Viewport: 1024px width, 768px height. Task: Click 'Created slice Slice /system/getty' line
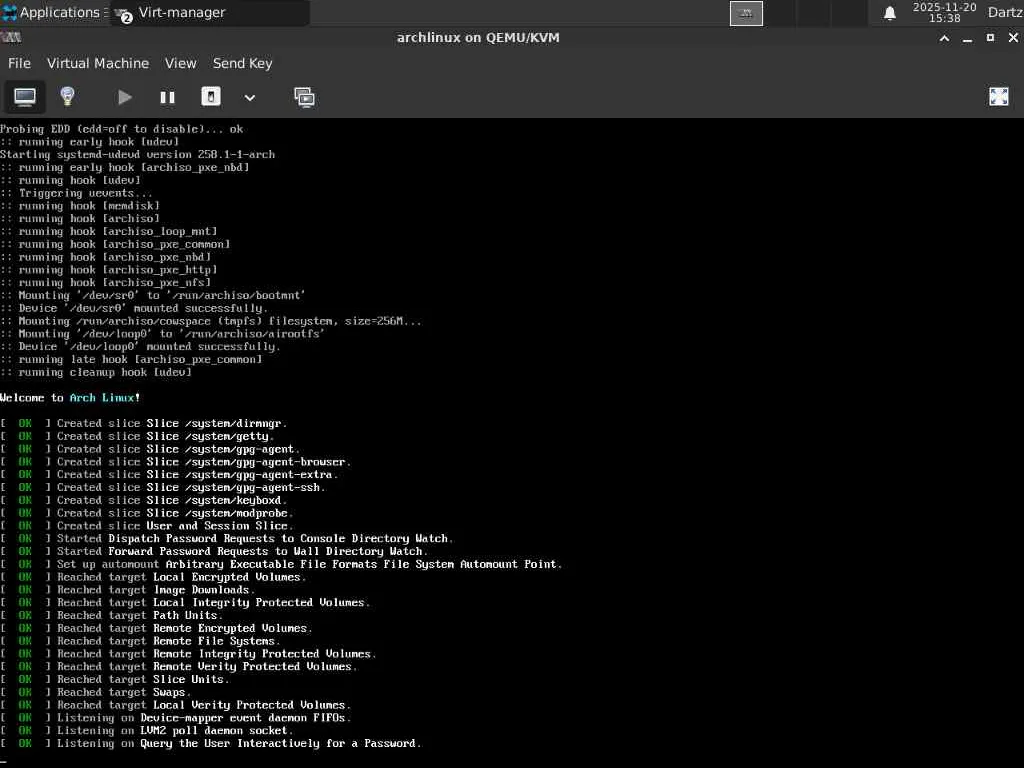coord(137,436)
